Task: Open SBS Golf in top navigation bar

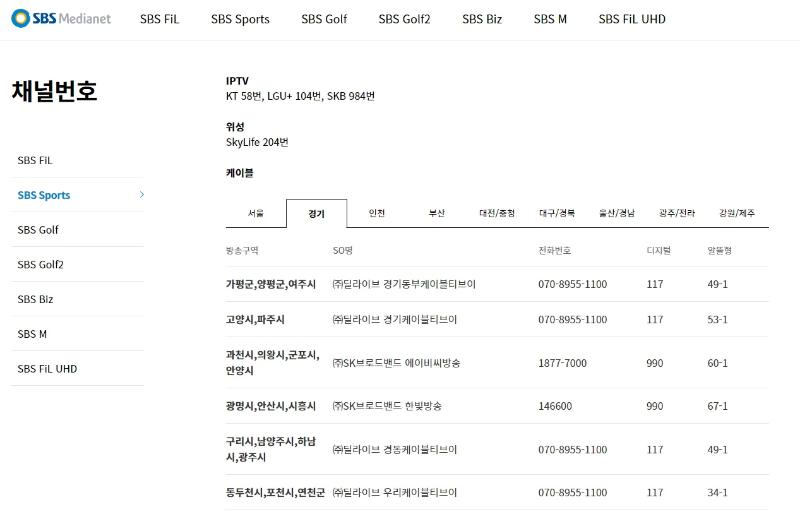Action: (x=324, y=19)
